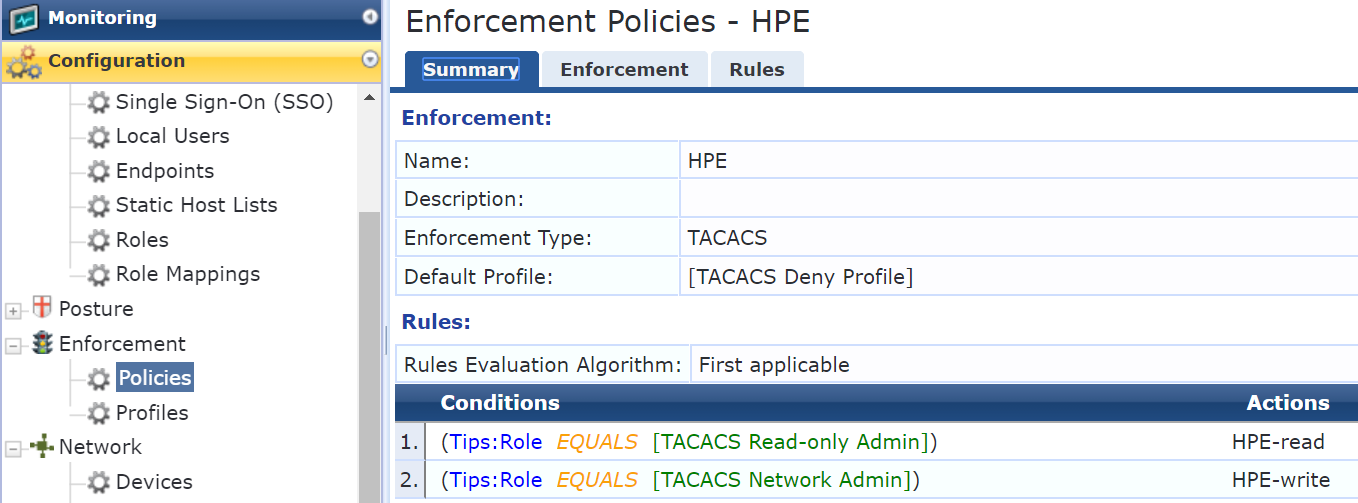Click the Actions column header
1358x503 pixels.
pos(1288,403)
